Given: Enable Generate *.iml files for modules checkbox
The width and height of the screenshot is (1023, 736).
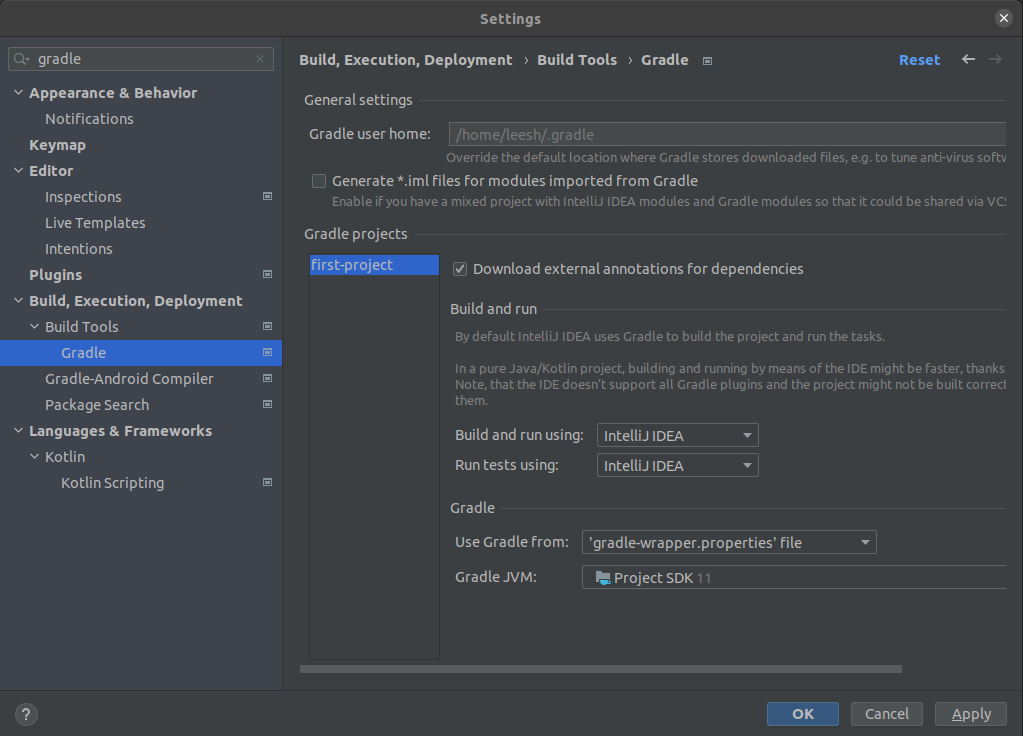Looking at the screenshot, I should [x=318, y=181].
